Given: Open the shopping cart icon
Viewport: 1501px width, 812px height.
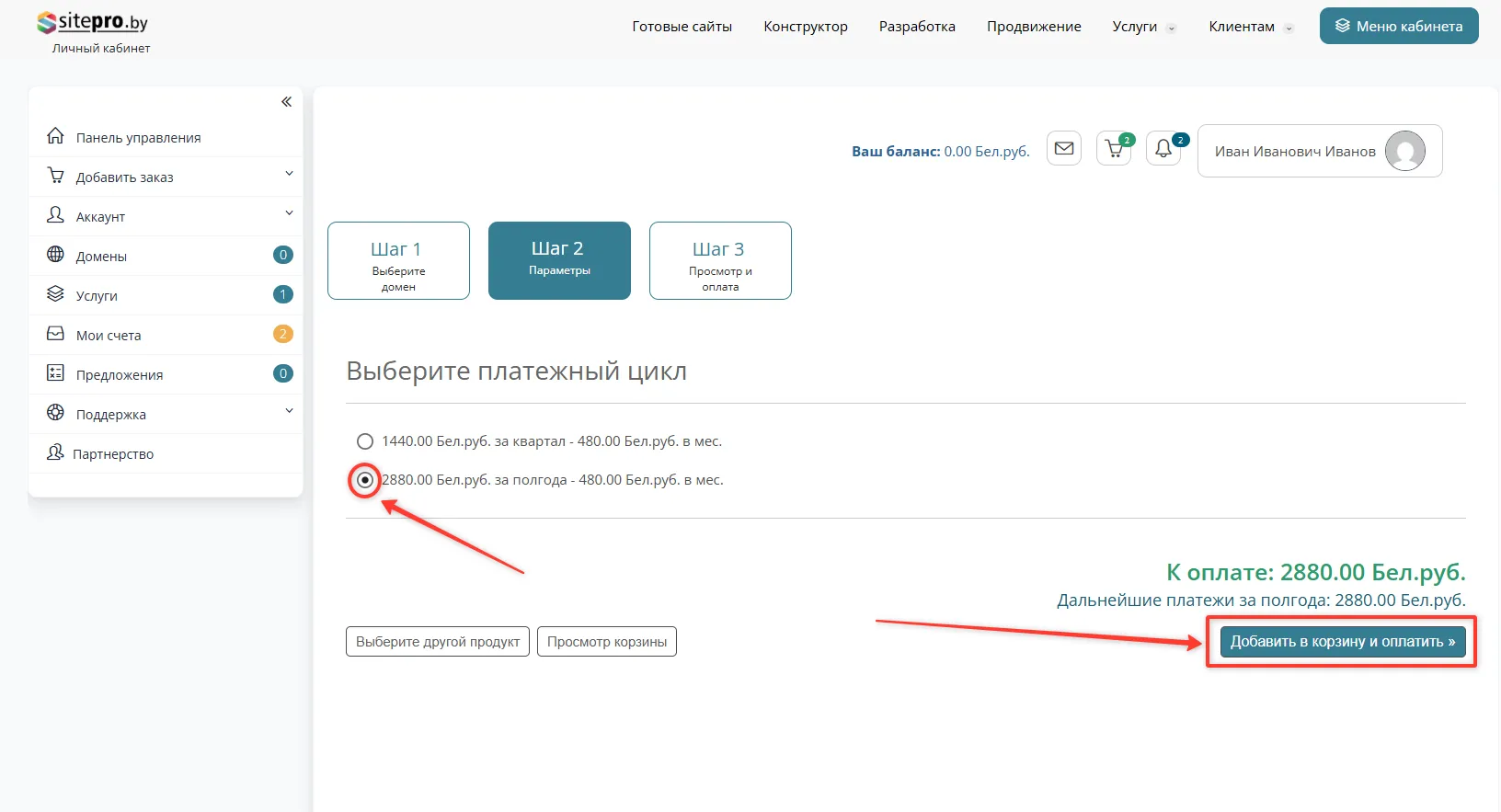Looking at the screenshot, I should [x=1114, y=149].
